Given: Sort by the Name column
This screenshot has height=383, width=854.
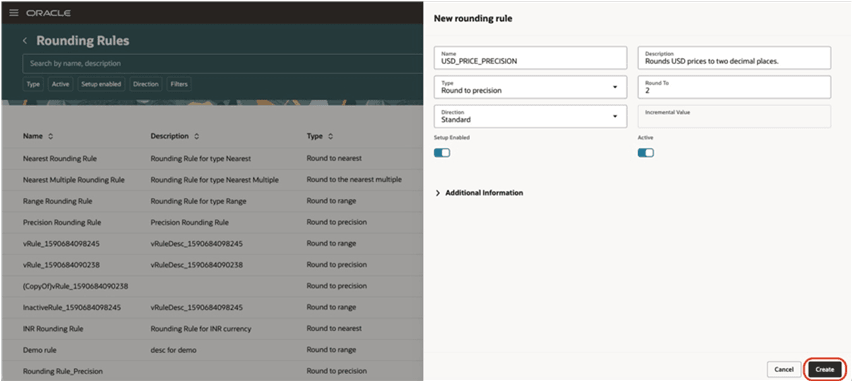Looking at the screenshot, I should 51,136.
